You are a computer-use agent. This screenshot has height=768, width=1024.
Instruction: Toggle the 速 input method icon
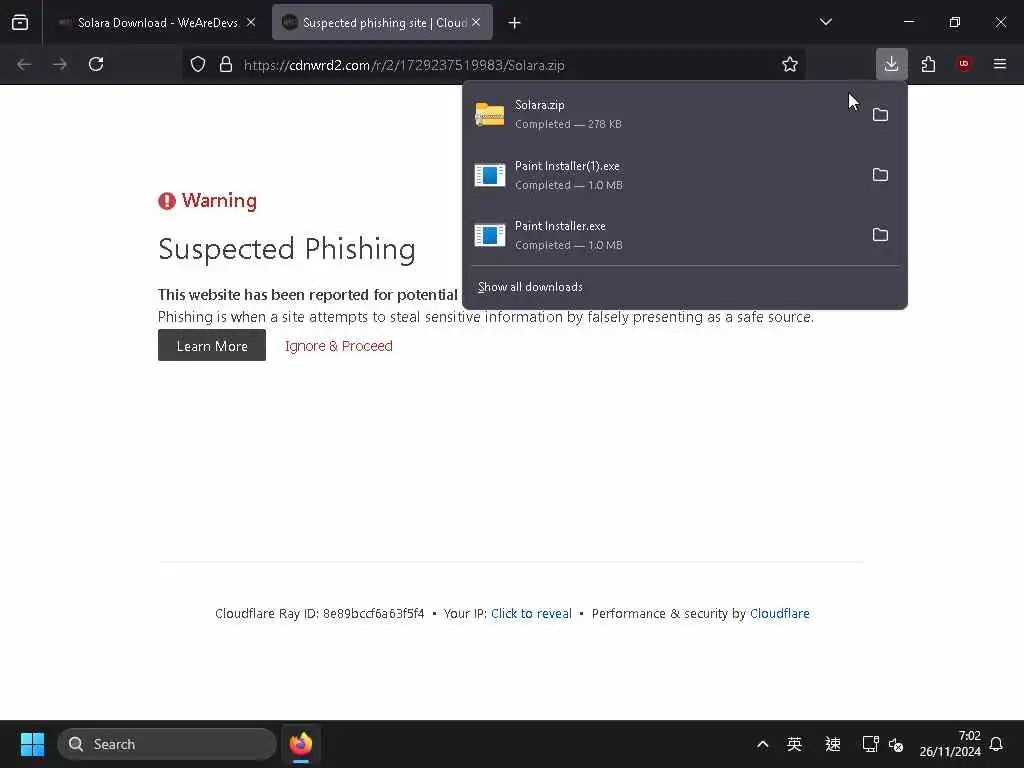[x=833, y=744]
